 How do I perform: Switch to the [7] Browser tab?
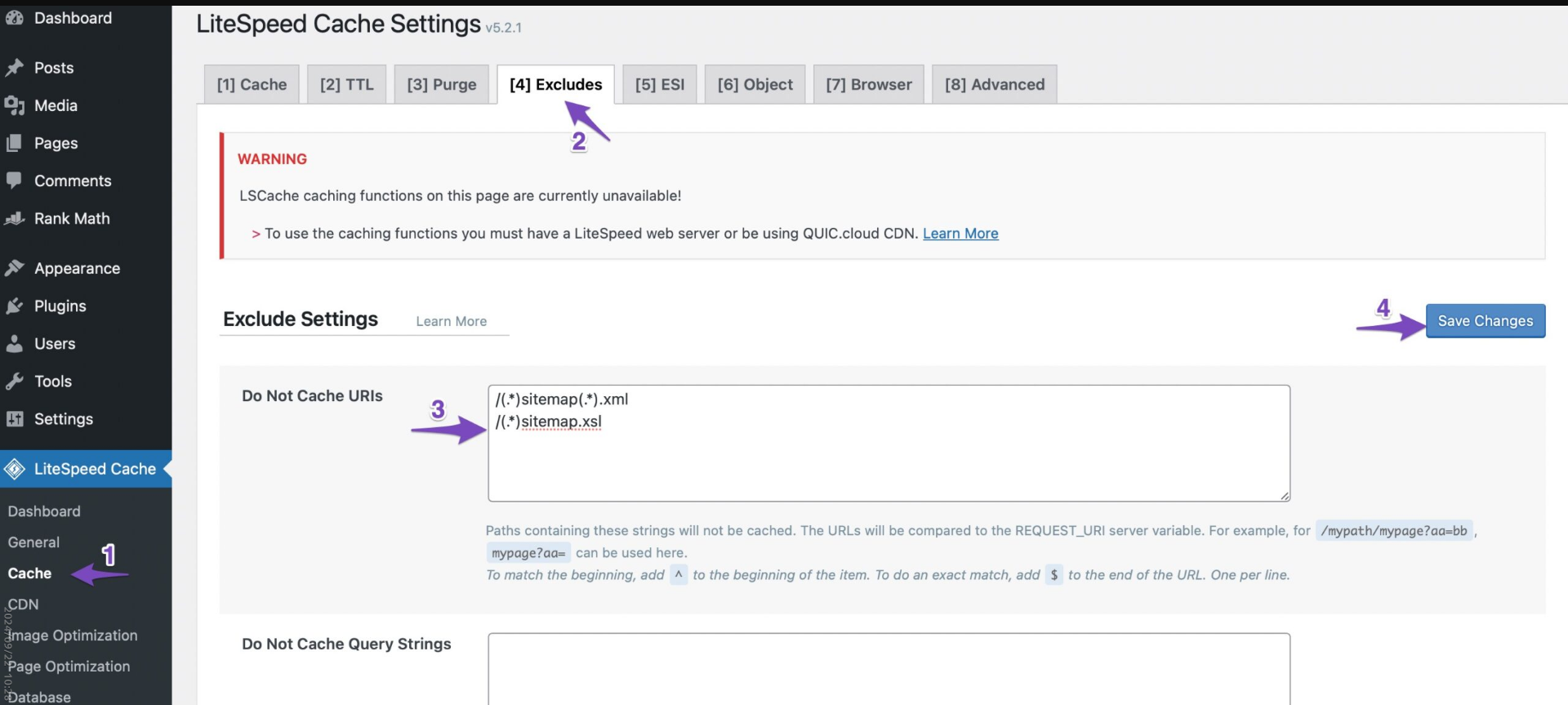tap(869, 84)
